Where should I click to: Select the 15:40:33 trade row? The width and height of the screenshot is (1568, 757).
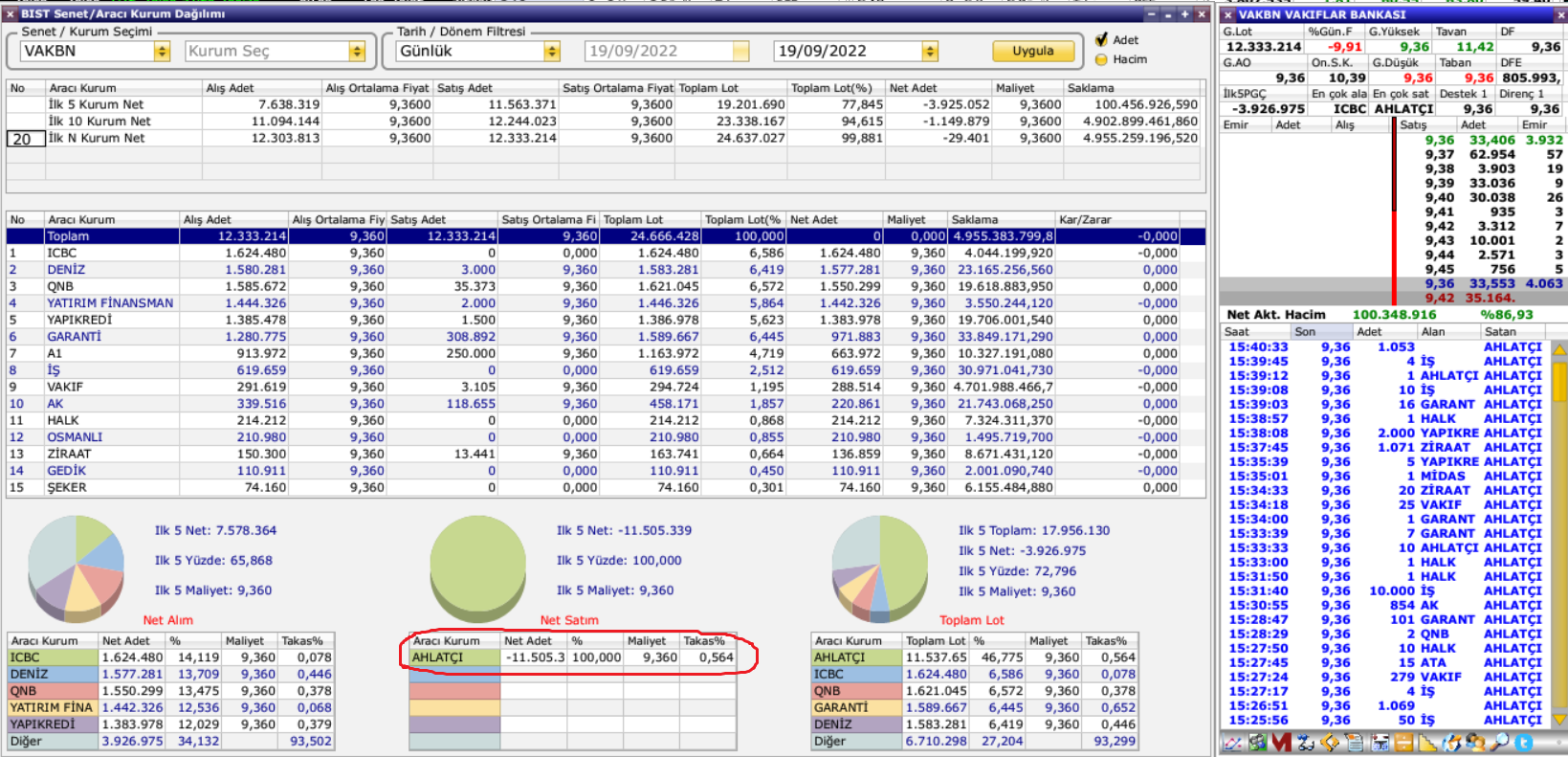tap(1386, 346)
